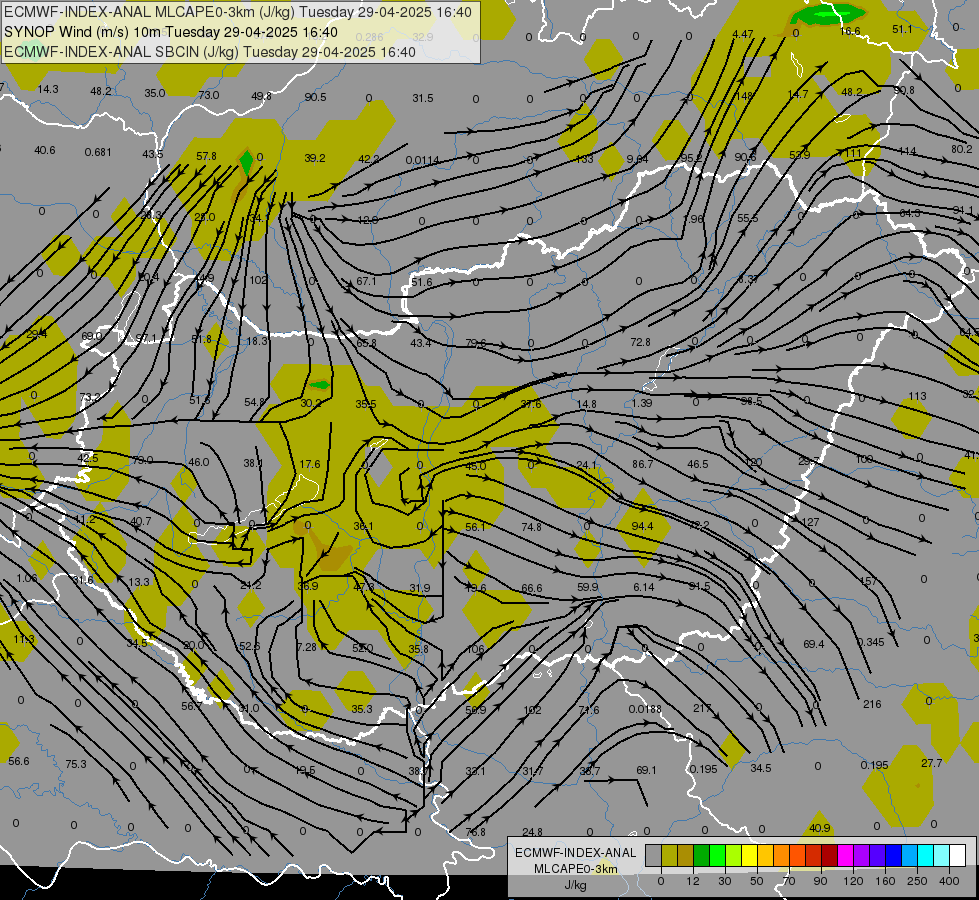This screenshot has width=979, height=900.
Task: Click the dark red legend swatch
Action: tap(829, 856)
